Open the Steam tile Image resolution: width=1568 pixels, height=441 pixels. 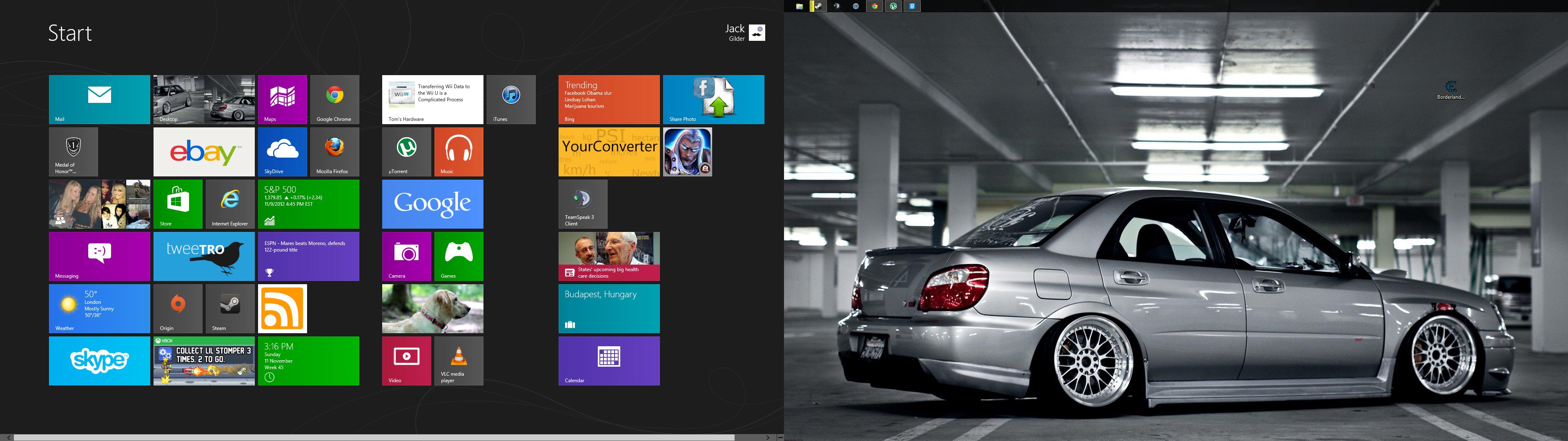229,308
